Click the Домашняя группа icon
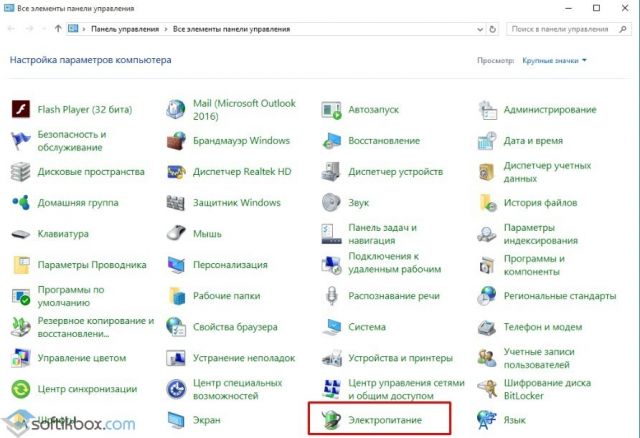This screenshot has width=640, height=438. point(20,202)
